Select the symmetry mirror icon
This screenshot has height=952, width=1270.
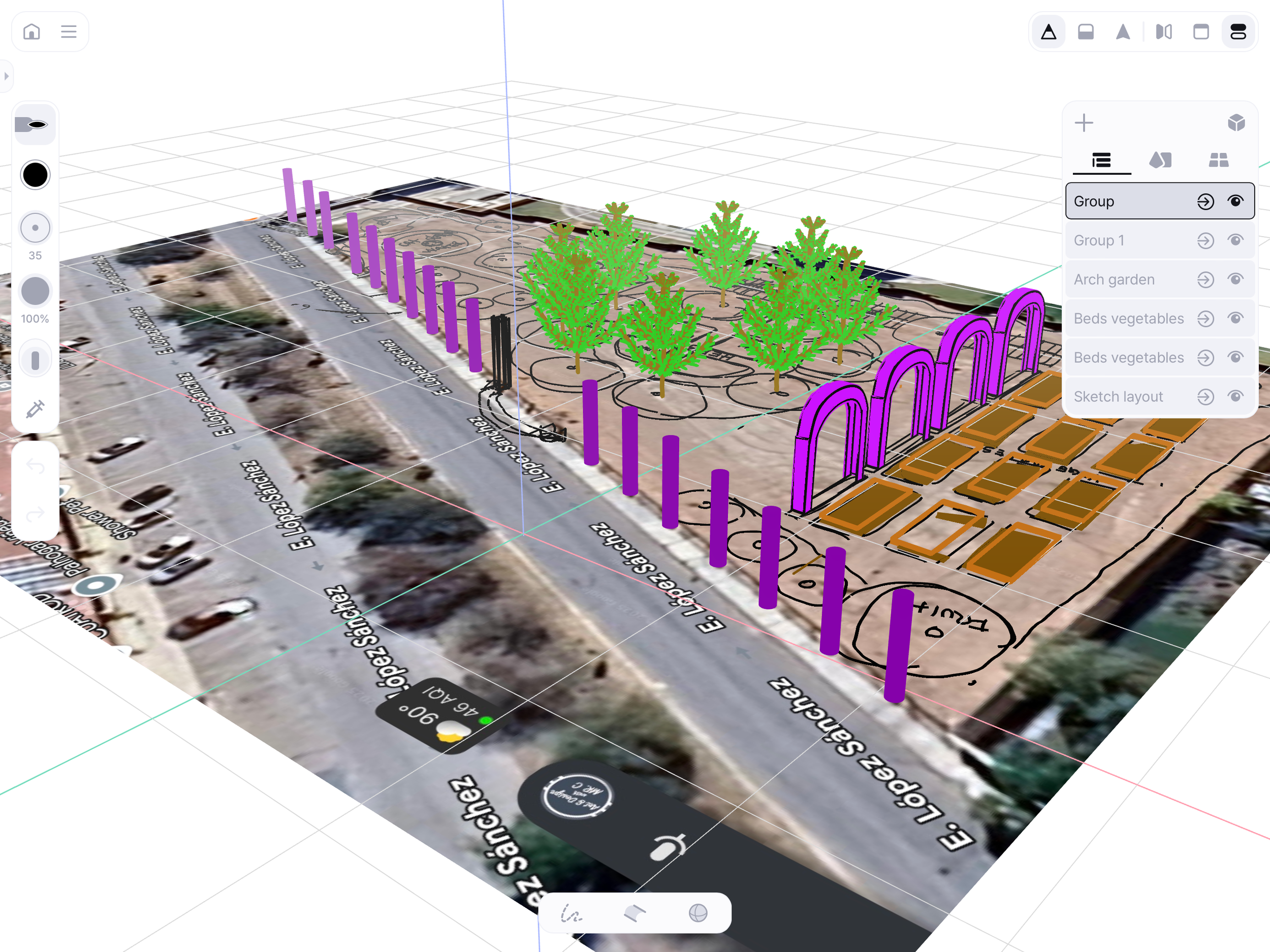click(1163, 31)
